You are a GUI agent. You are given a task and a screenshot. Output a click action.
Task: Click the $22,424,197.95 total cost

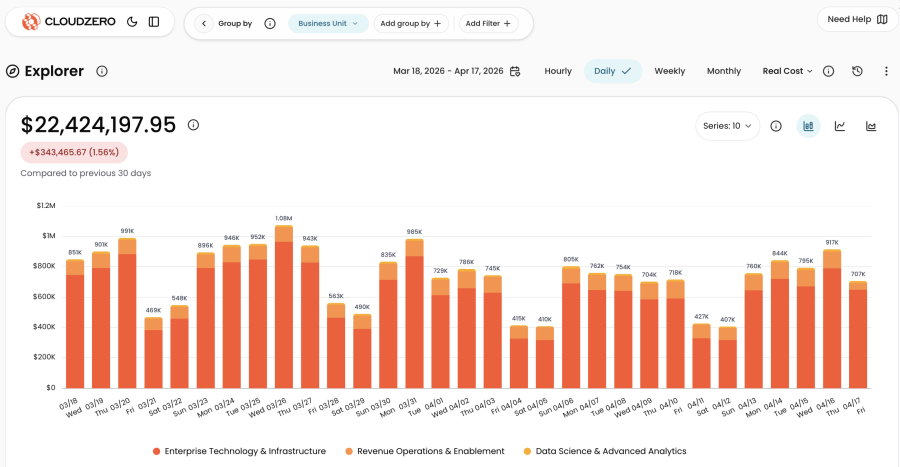point(98,124)
